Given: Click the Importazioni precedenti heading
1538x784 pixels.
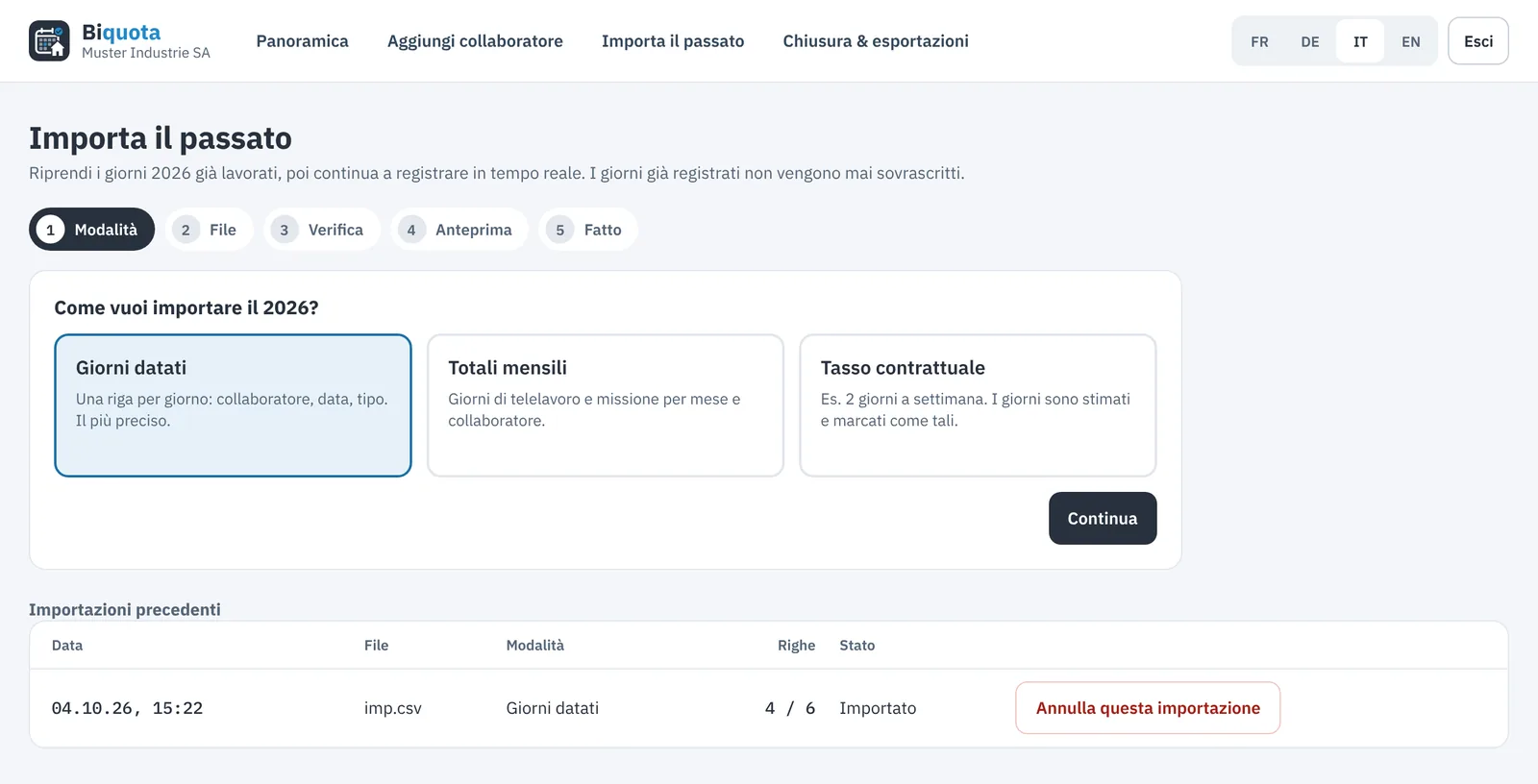Looking at the screenshot, I should pos(125,609).
